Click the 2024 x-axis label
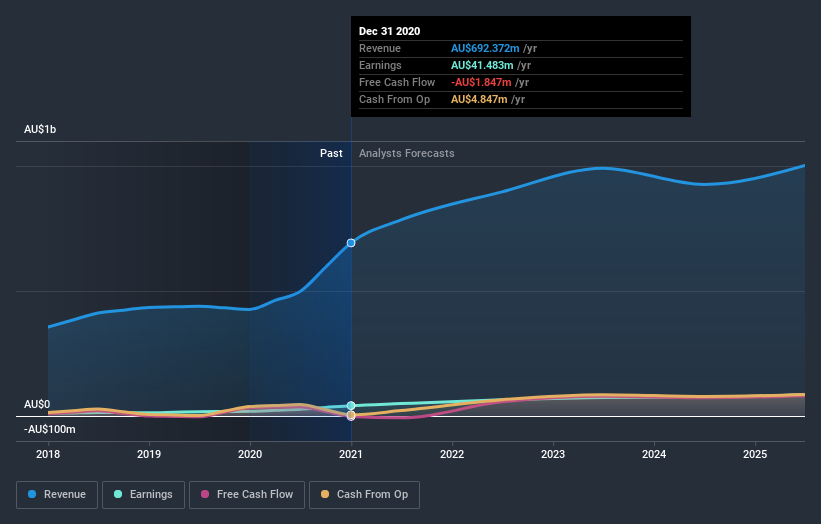Viewport: 821px width, 524px height. click(654, 454)
